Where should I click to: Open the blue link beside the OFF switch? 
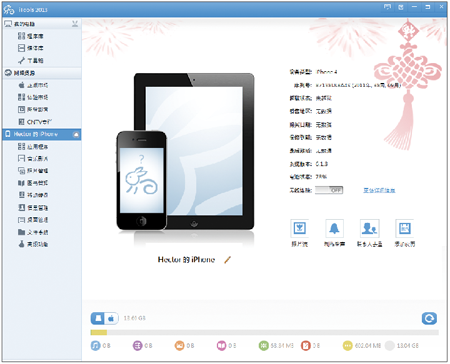[379, 190]
